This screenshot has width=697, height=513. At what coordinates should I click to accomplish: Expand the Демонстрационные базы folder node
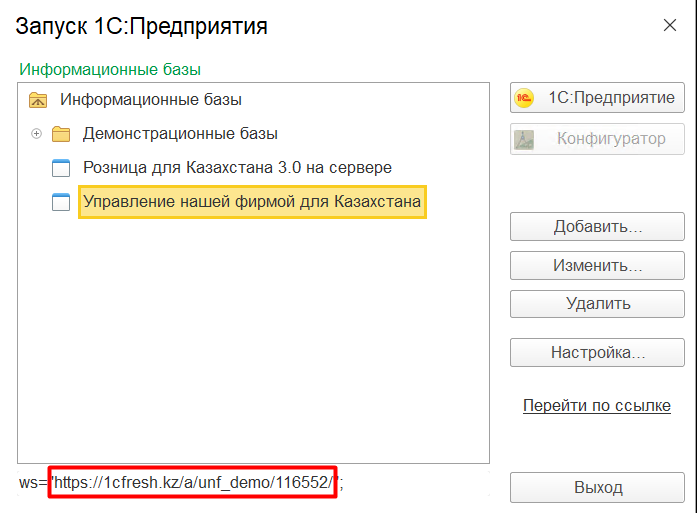tap(36, 133)
